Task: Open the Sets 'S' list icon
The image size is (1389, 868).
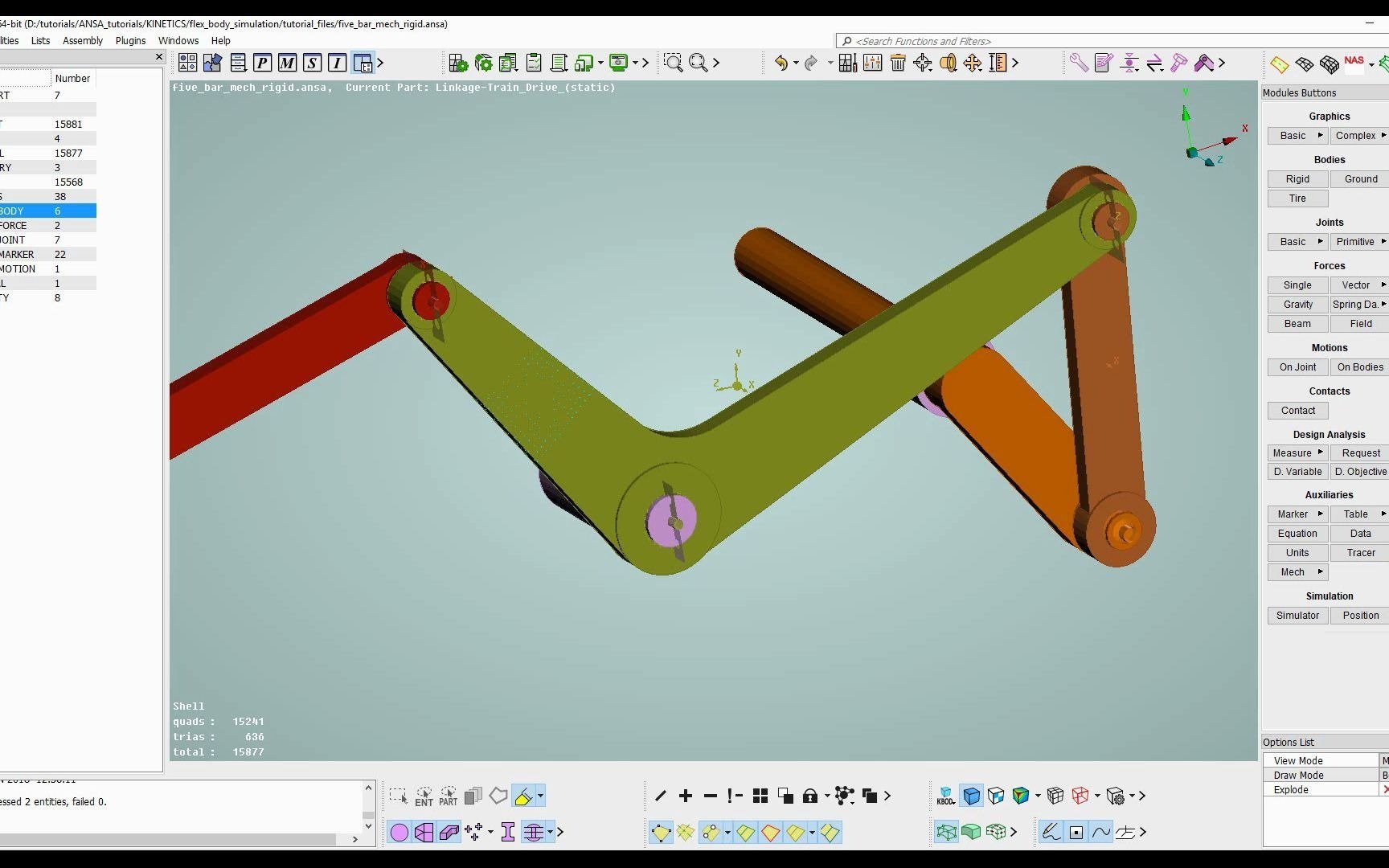Action: point(311,63)
